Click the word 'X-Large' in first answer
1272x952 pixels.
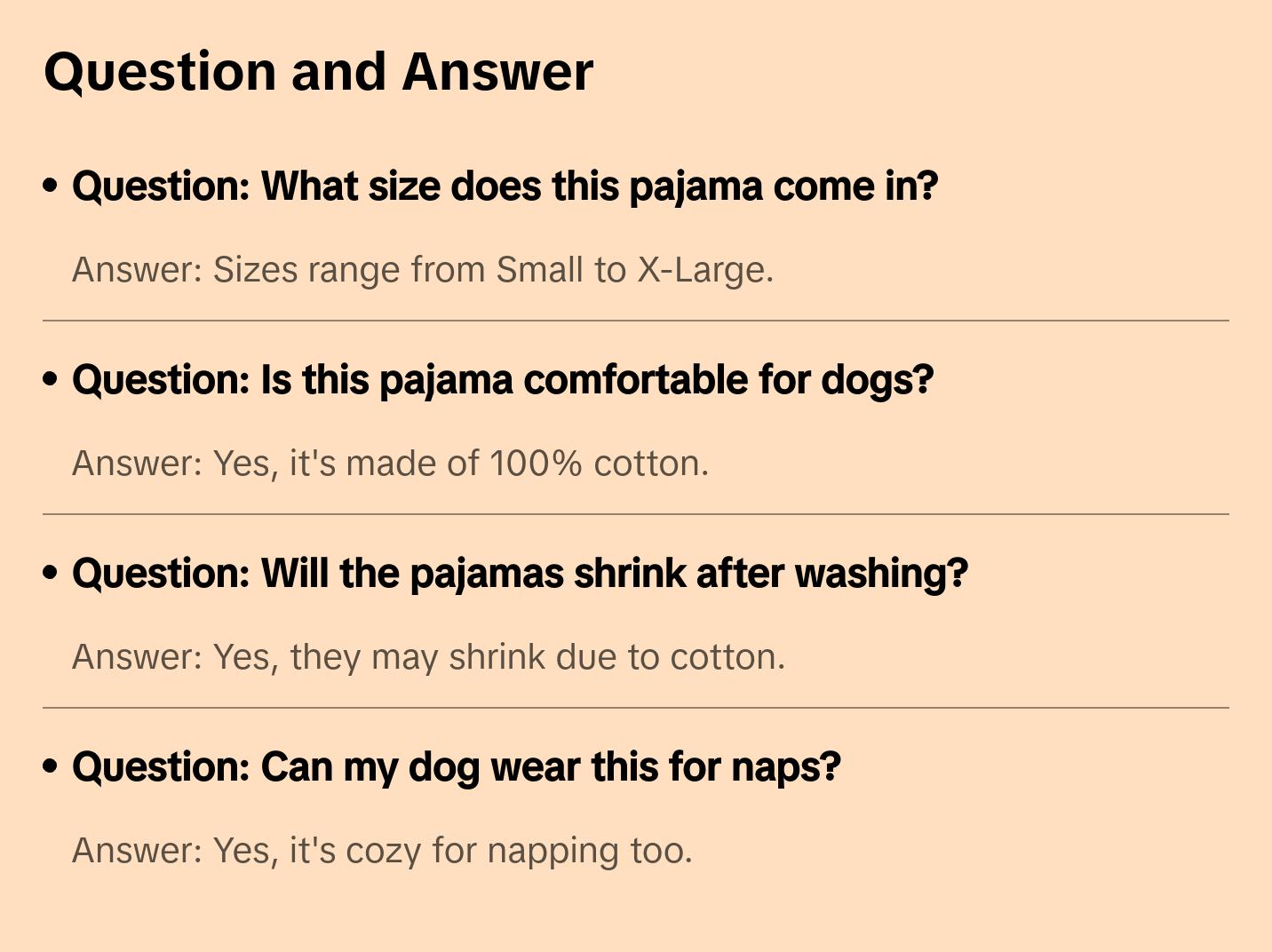click(704, 270)
